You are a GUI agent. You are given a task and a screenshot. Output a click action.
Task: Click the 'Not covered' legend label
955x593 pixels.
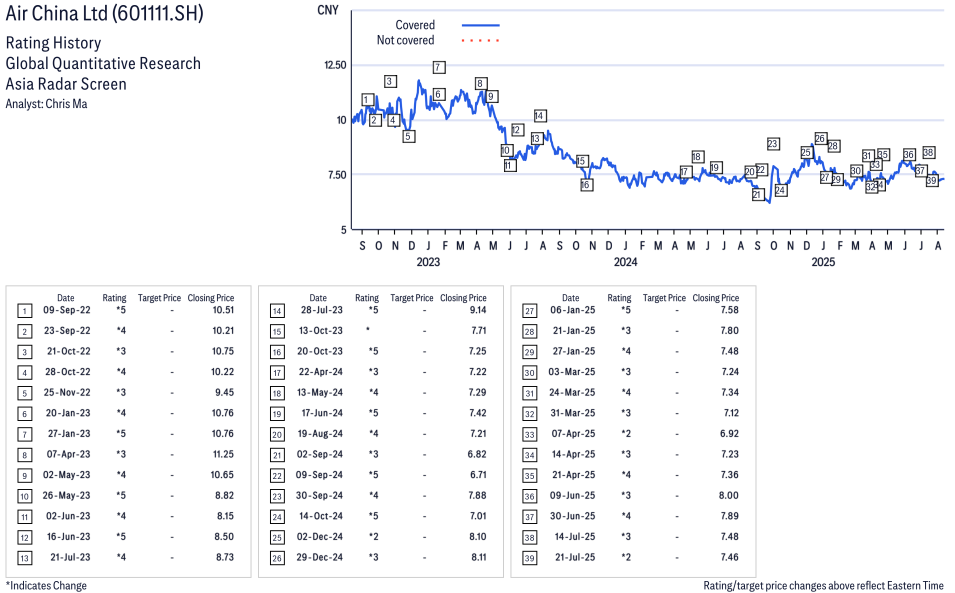coord(406,40)
